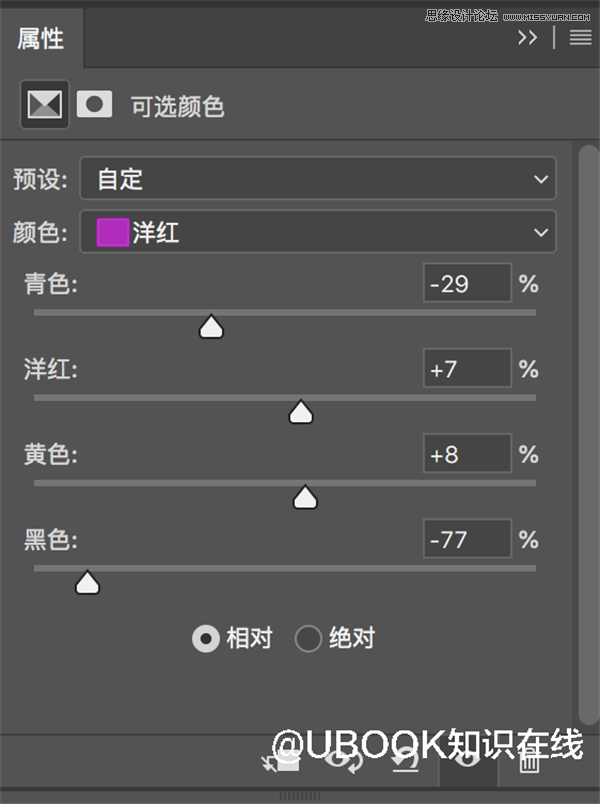Delete adjustment layer with trash icon
The image size is (600, 804).
529,763
